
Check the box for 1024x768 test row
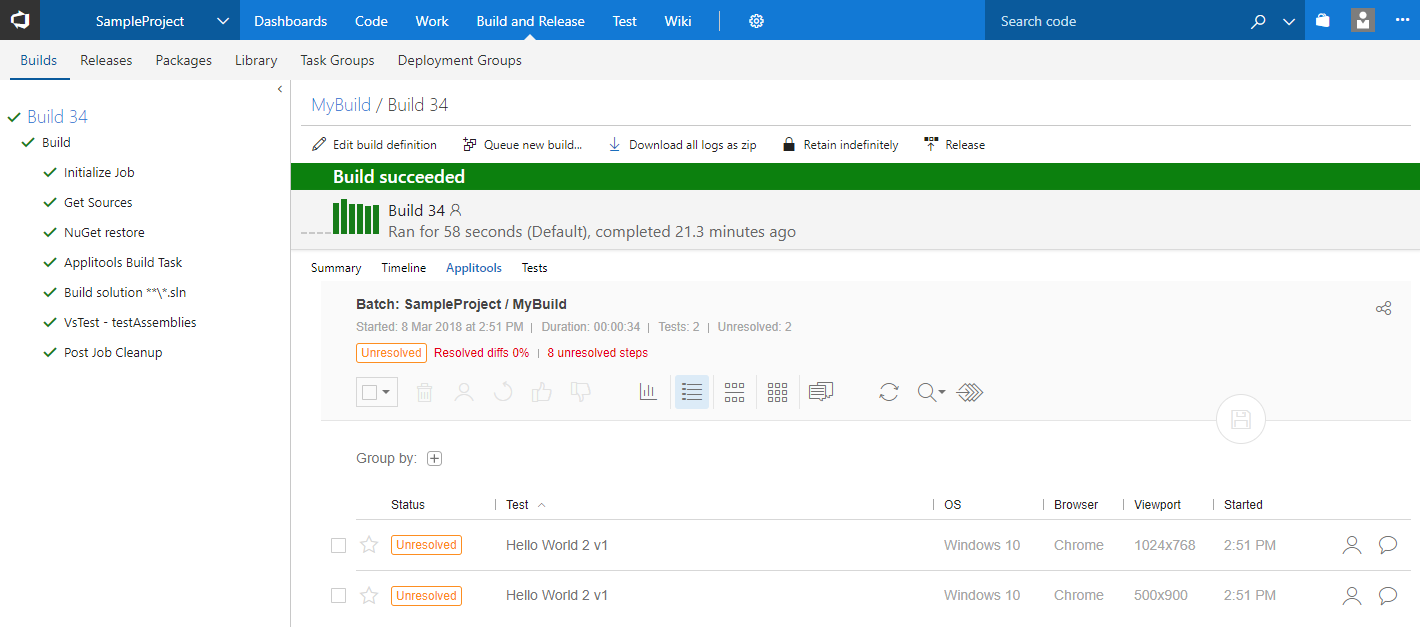(338, 545)
